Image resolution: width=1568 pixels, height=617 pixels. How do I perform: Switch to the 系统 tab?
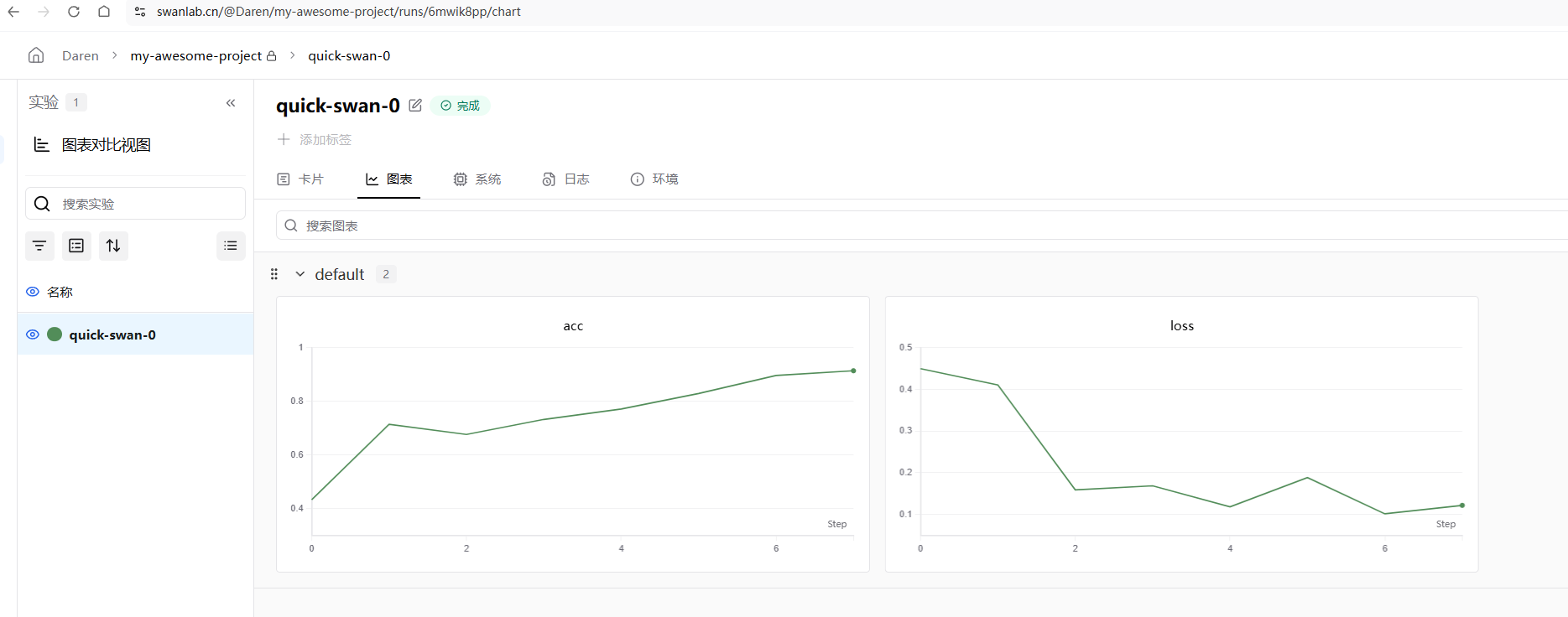[x=477, y=179]
